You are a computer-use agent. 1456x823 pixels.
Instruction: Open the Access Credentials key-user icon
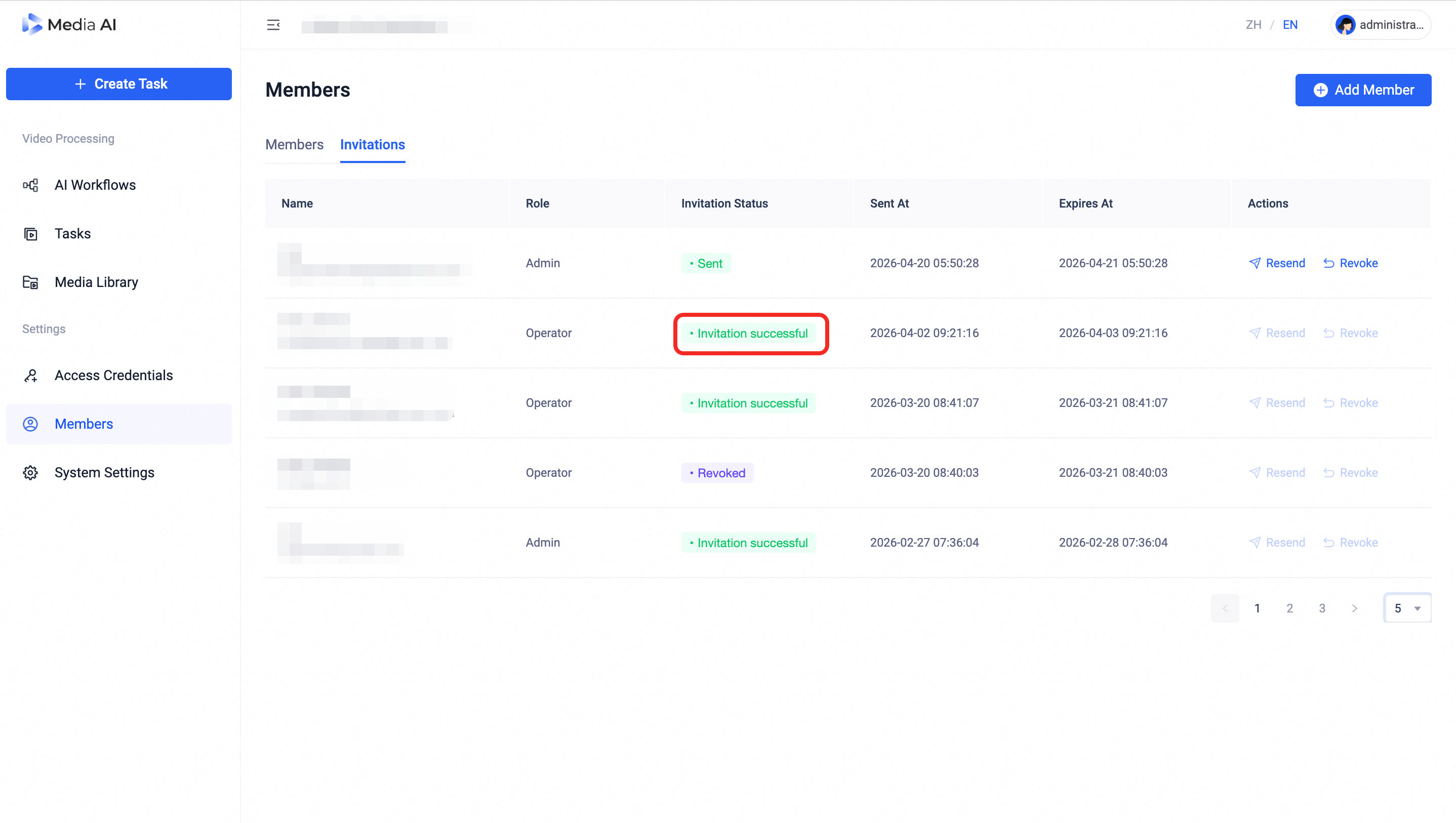(30, 376)
